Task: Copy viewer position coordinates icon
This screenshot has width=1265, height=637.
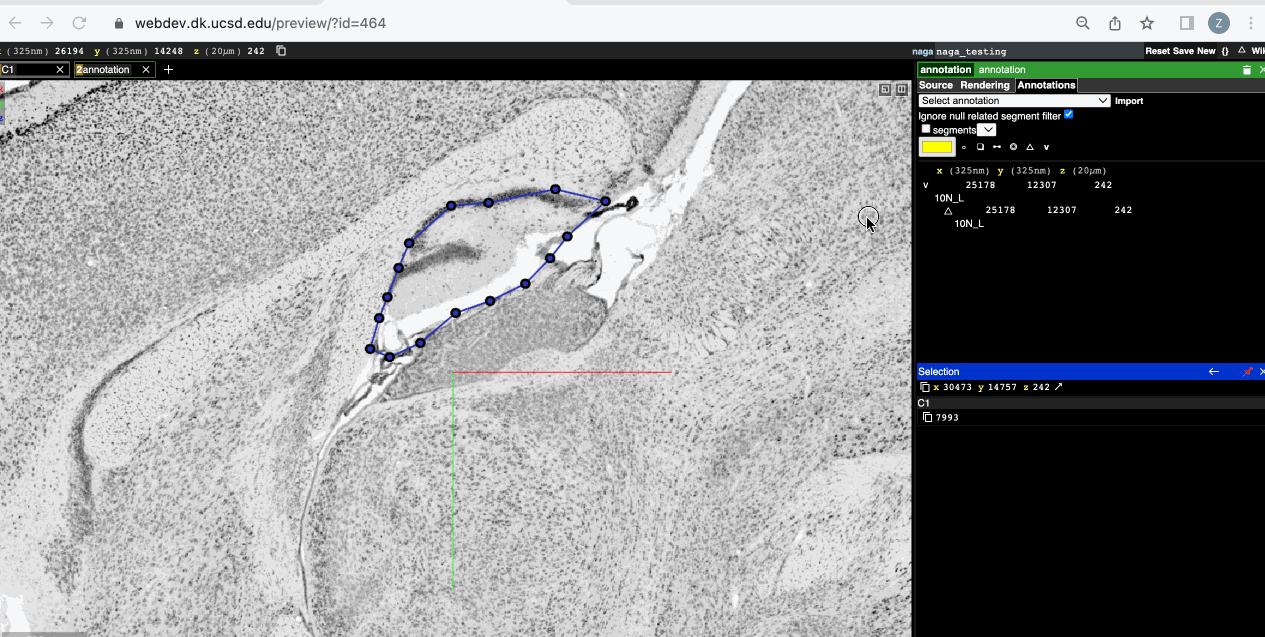Action: (x=281, y=51)
